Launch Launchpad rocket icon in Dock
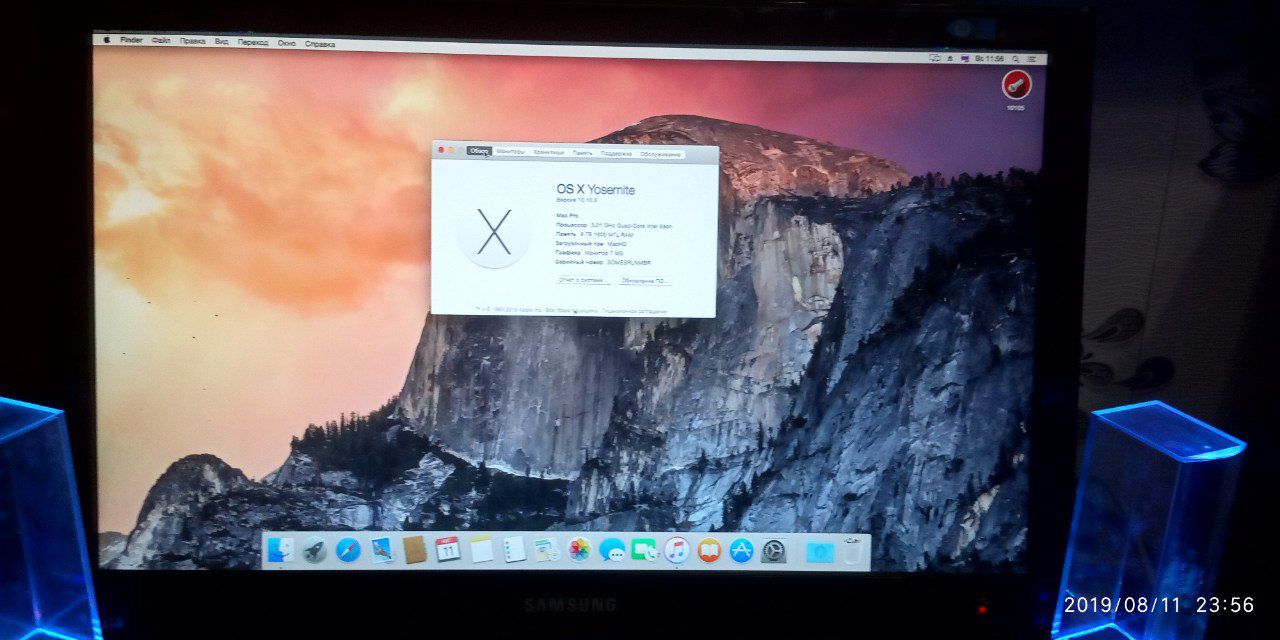1280x640 pixels. [x=314, y=549]
